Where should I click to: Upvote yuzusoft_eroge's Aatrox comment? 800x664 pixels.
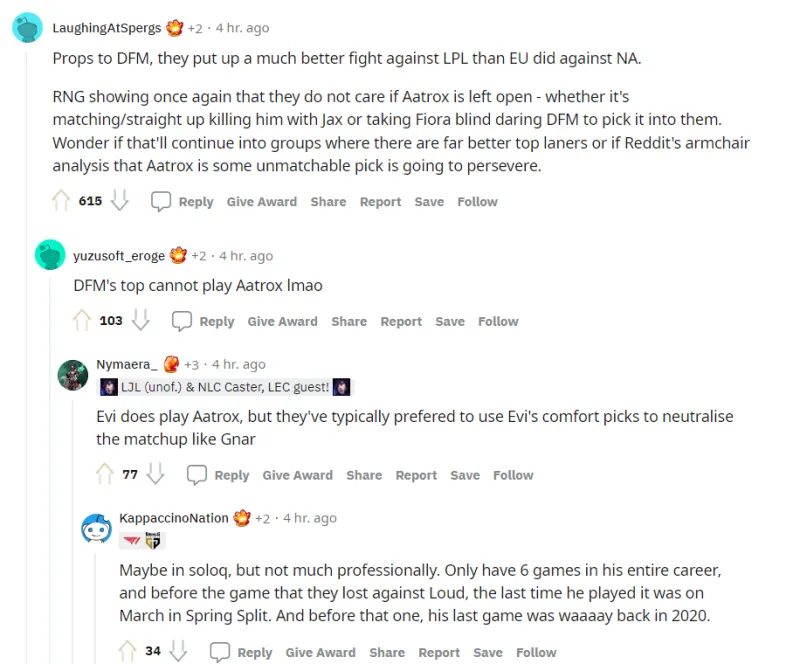click(82, 321)
